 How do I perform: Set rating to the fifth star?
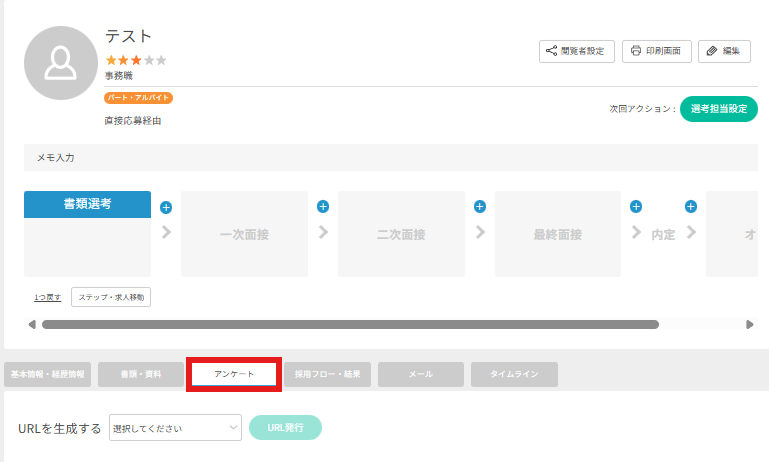(161, 60)
